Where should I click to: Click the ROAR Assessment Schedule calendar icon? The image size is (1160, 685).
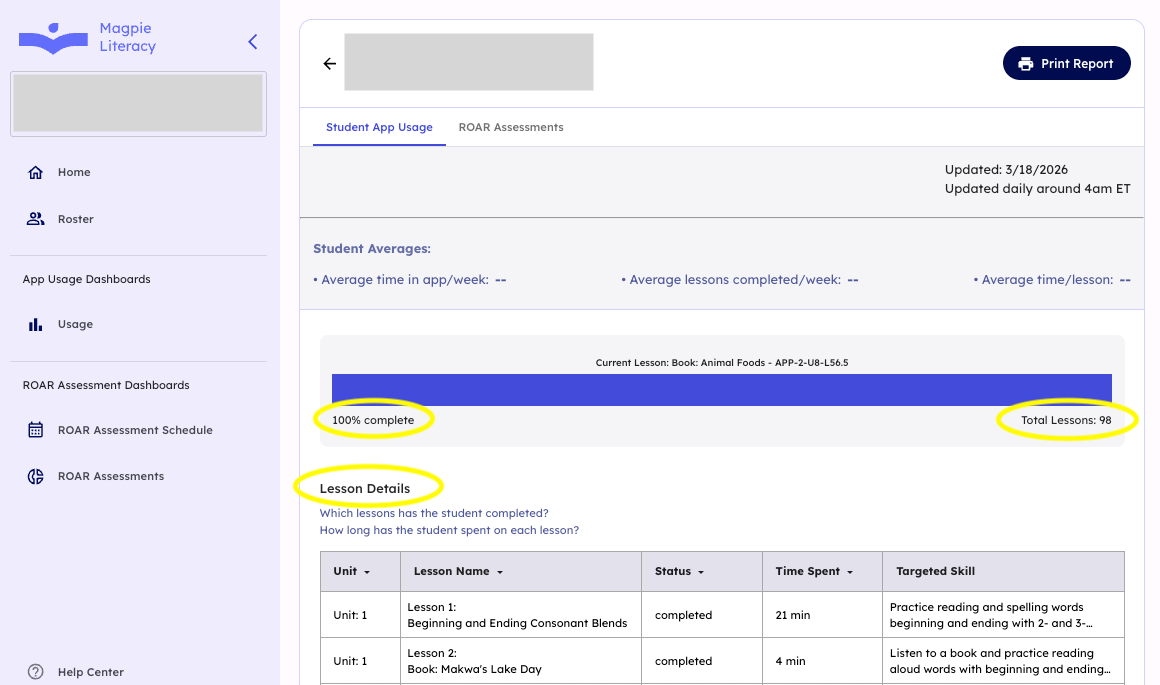(36, 430)
